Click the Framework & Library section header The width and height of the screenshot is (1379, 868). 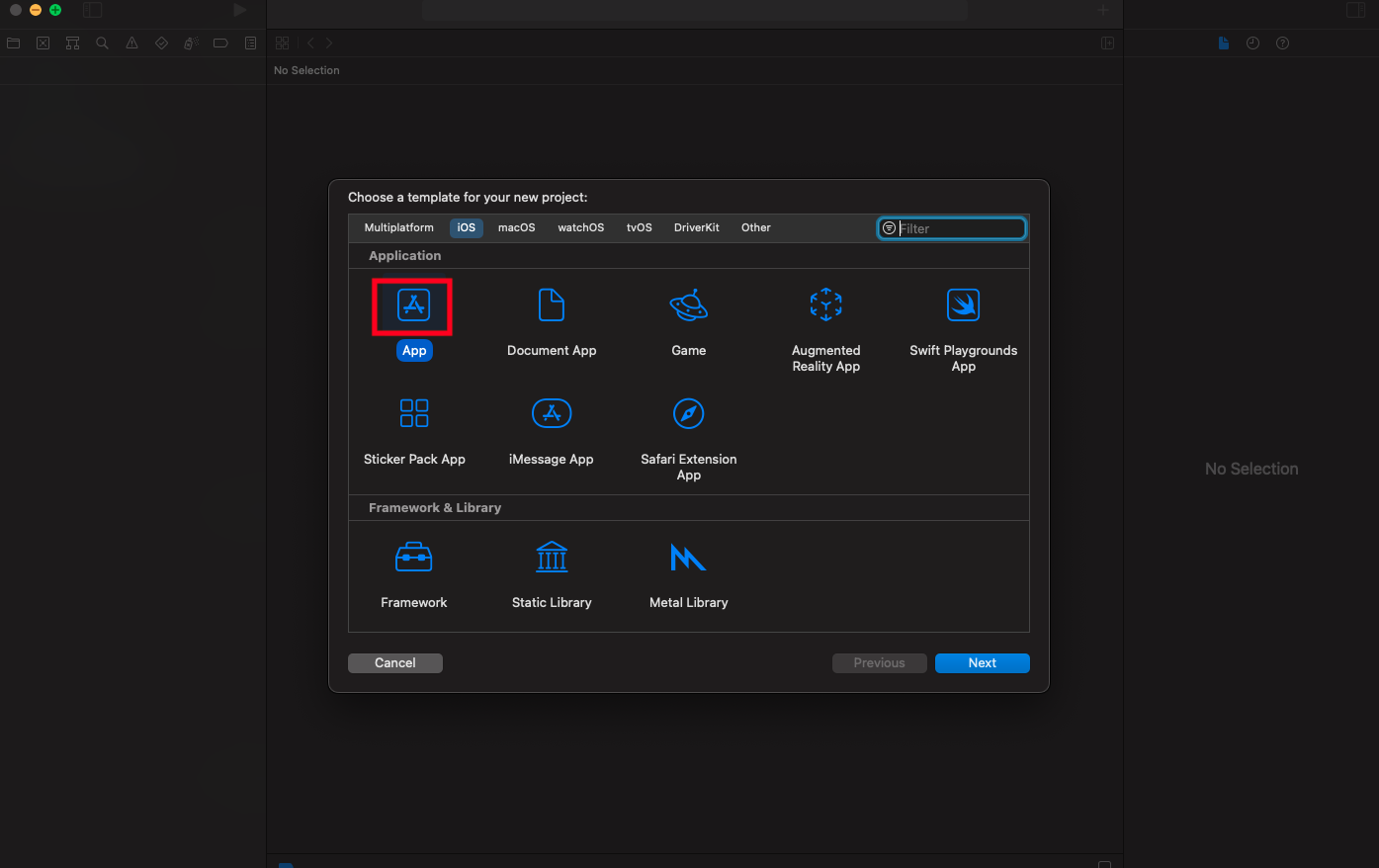pyautogui.click(x=435, y=508)
